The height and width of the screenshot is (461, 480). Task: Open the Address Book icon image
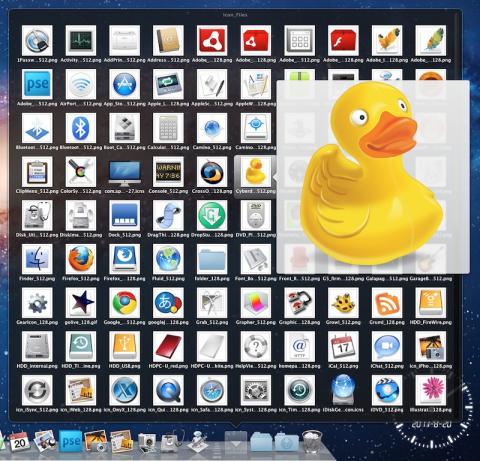click(x=168, y=40)
